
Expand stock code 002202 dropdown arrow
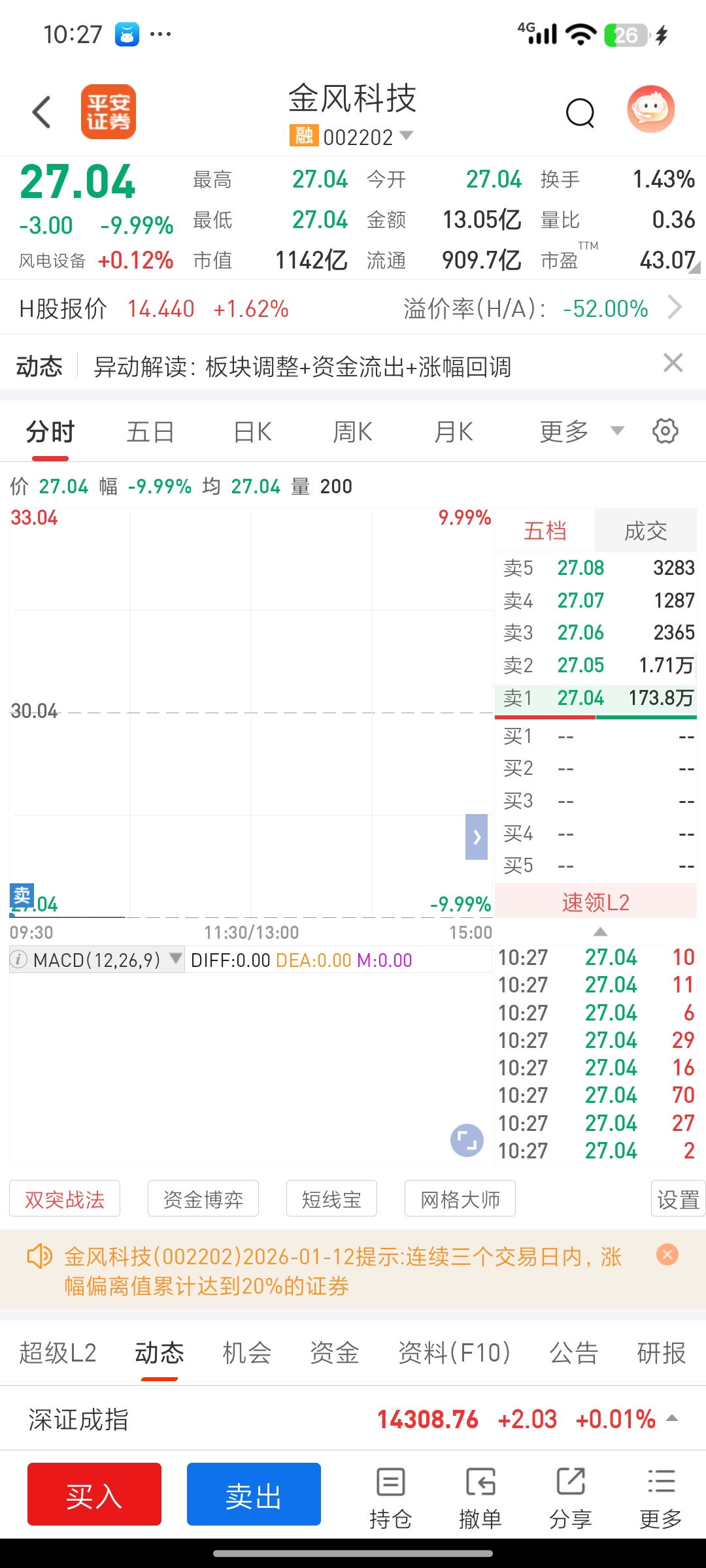406,136
